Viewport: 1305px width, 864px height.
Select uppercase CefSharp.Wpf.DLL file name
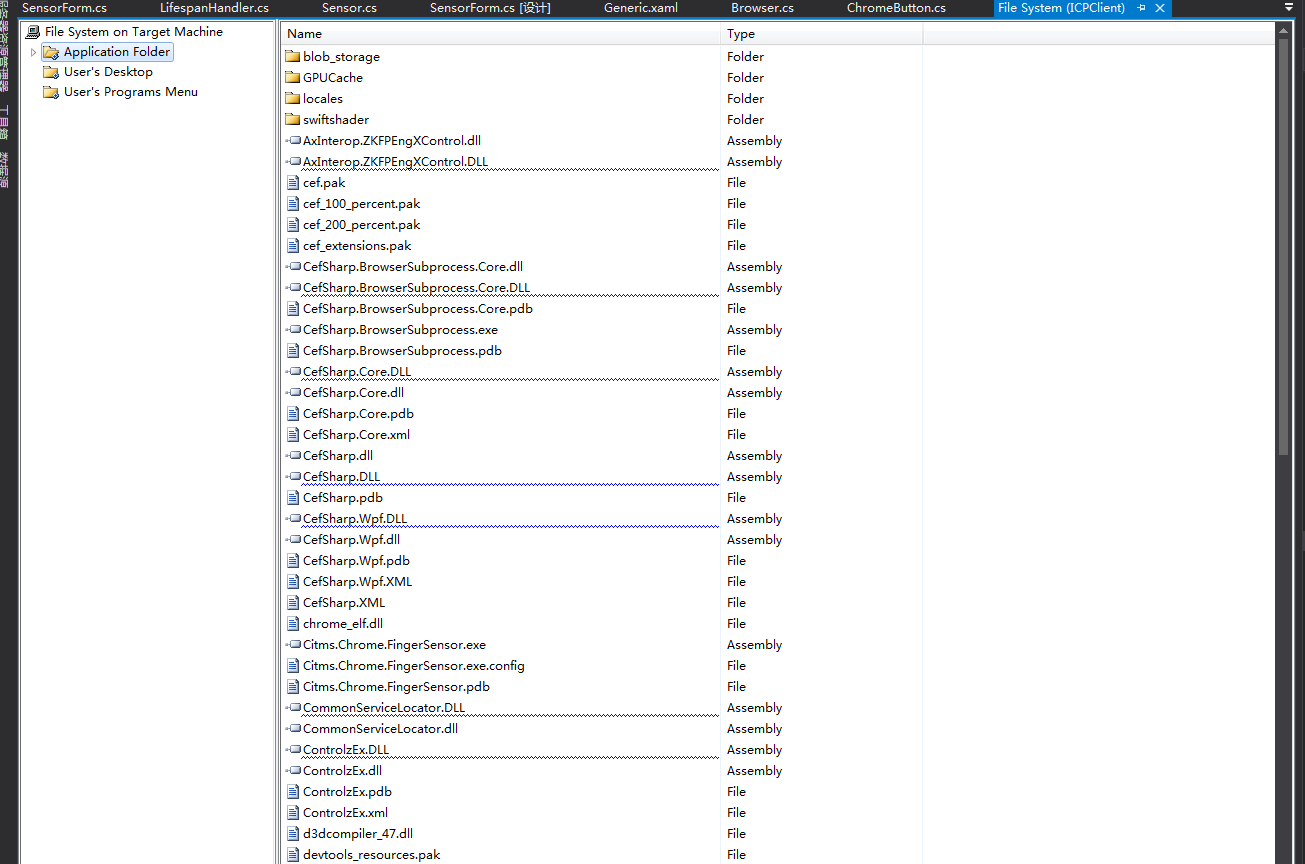pos(354,518)
